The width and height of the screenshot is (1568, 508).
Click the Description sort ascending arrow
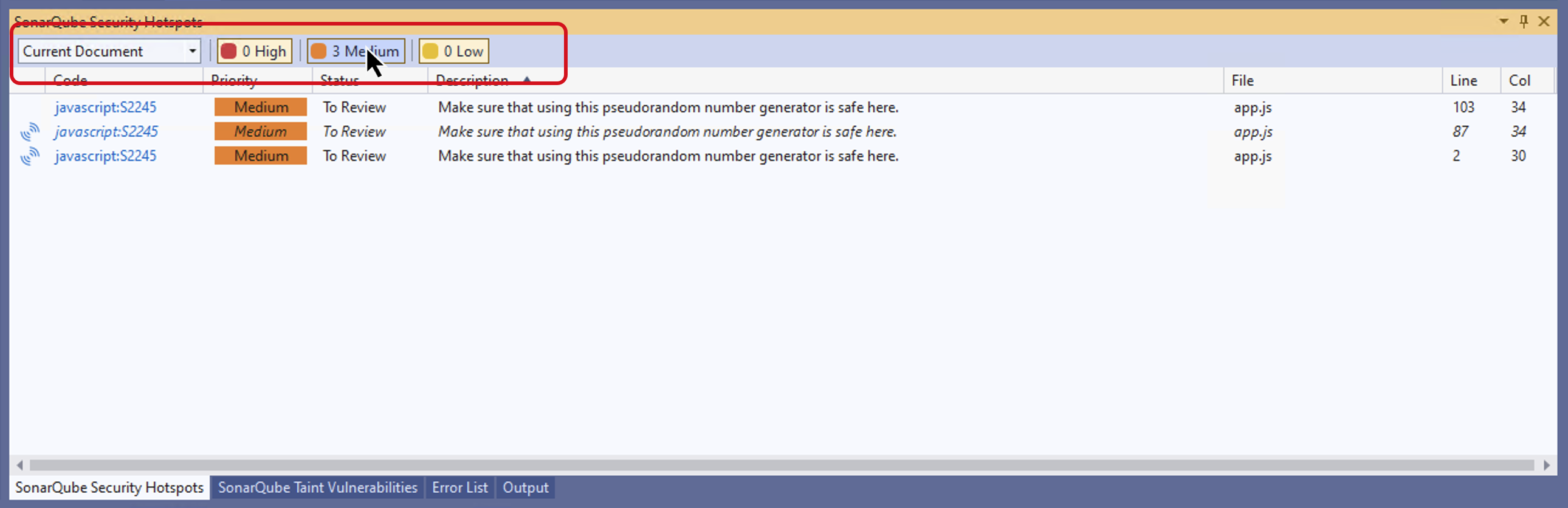tap(526, 80)
